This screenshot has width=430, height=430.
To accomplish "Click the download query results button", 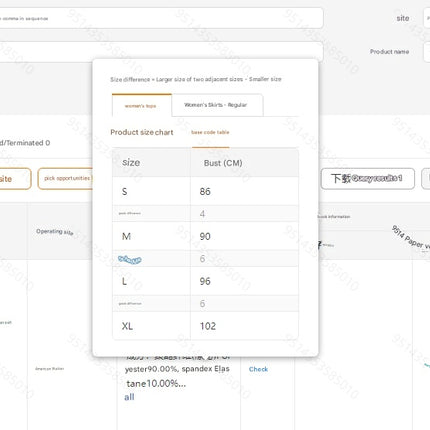I will tap(368, 179).
